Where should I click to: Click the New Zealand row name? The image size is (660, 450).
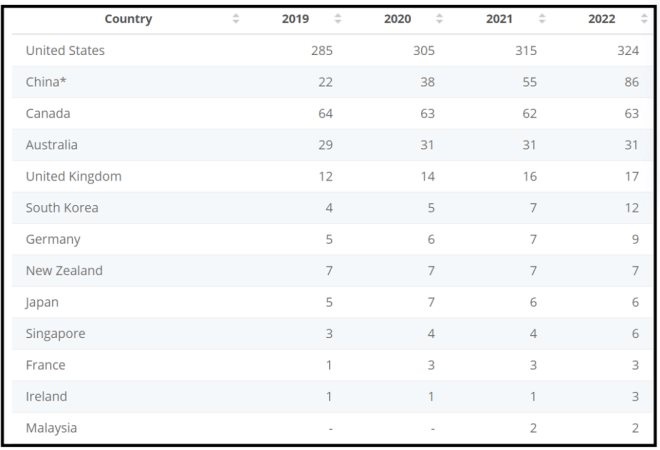[x=64, y=271]
